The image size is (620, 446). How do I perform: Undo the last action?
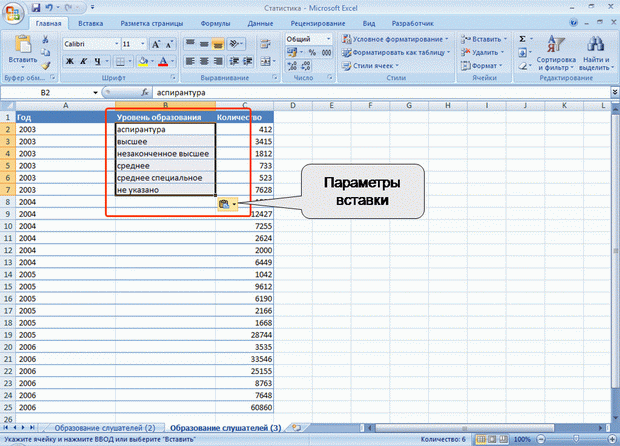(49, 8)
